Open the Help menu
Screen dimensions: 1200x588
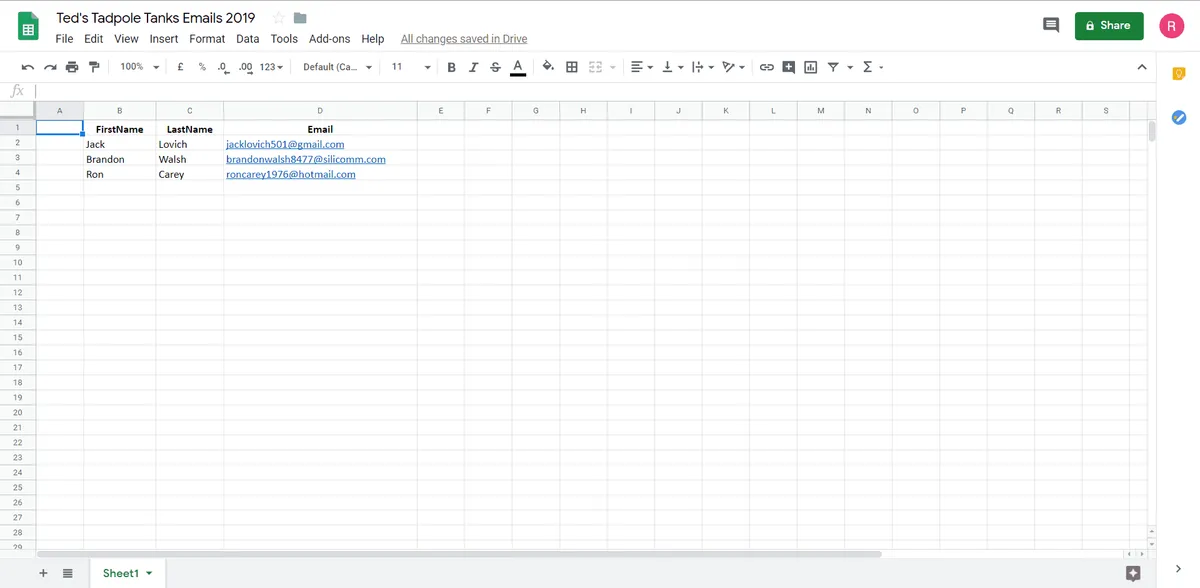[x=373, y=39]
